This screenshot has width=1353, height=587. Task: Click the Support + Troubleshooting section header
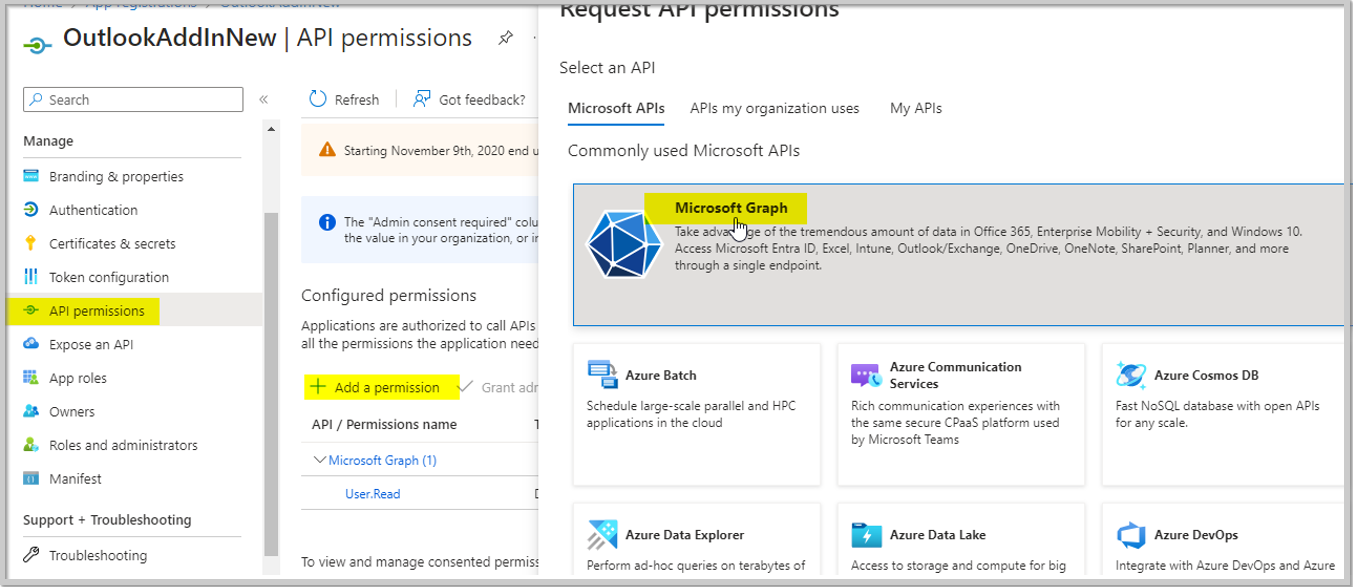click(107, 520)
